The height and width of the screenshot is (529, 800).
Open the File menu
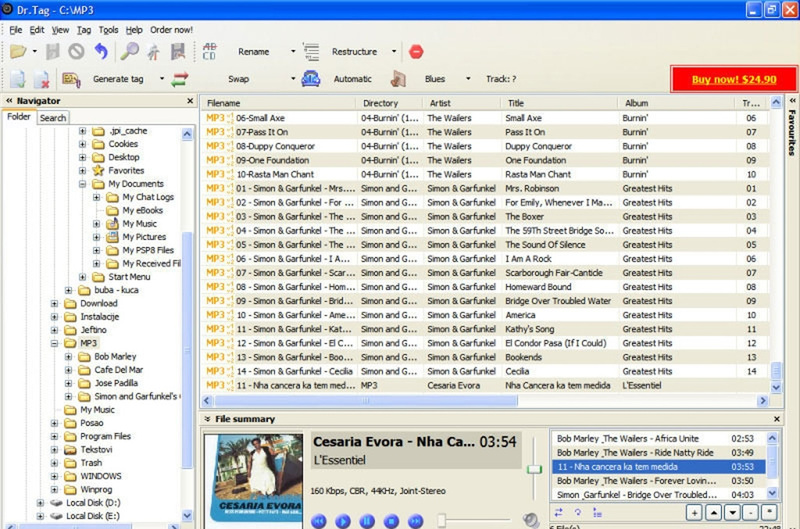pyautogui.click(x=16, y=30)
